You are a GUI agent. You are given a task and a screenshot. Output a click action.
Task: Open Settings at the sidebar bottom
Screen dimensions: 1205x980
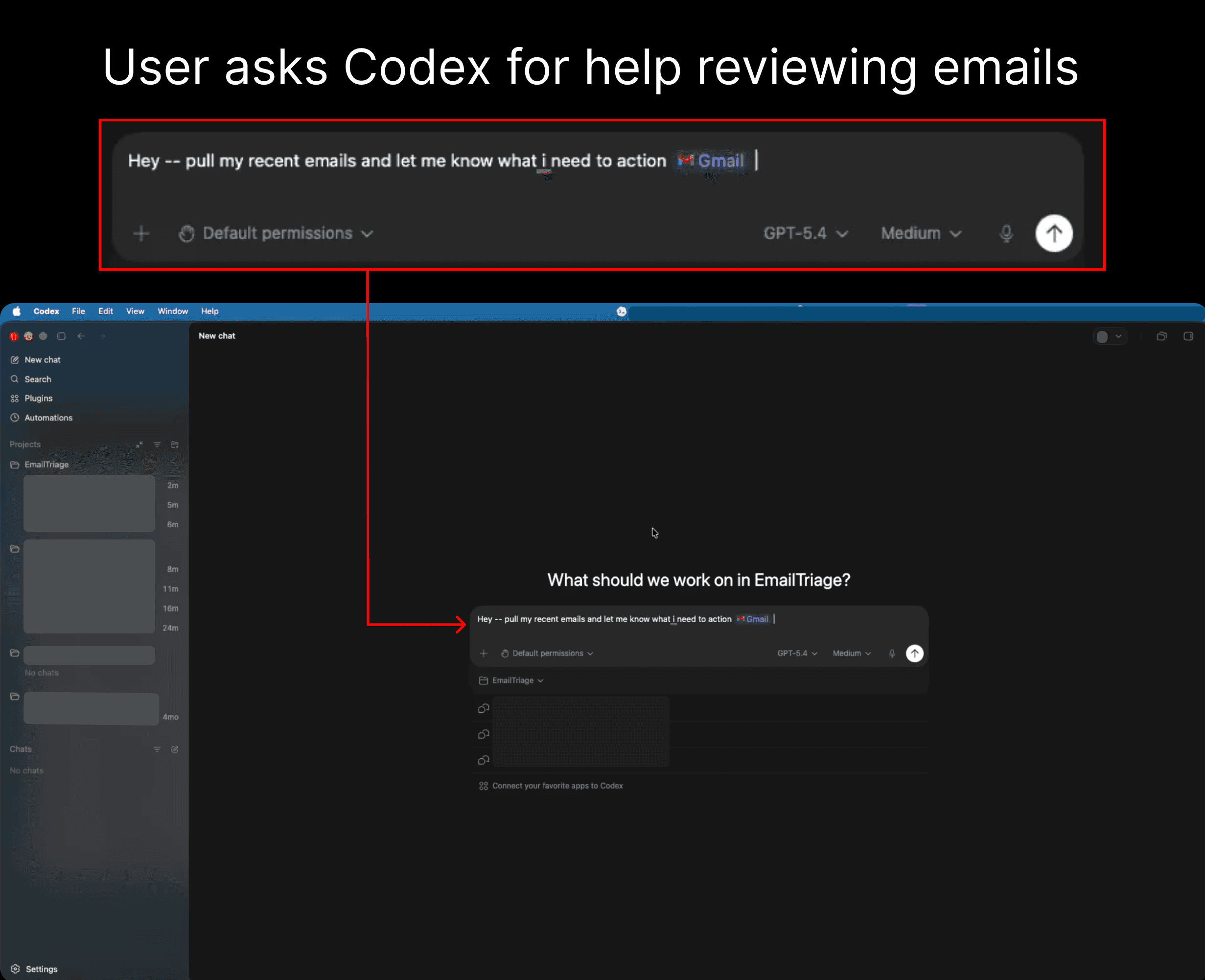pyautogui.click(x=34, y=969)
